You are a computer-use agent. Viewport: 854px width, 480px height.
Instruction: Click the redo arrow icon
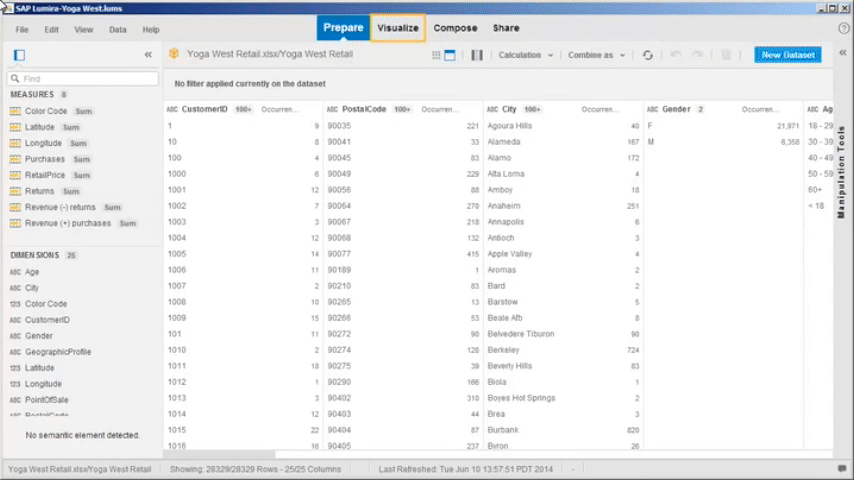pos(698,55)
